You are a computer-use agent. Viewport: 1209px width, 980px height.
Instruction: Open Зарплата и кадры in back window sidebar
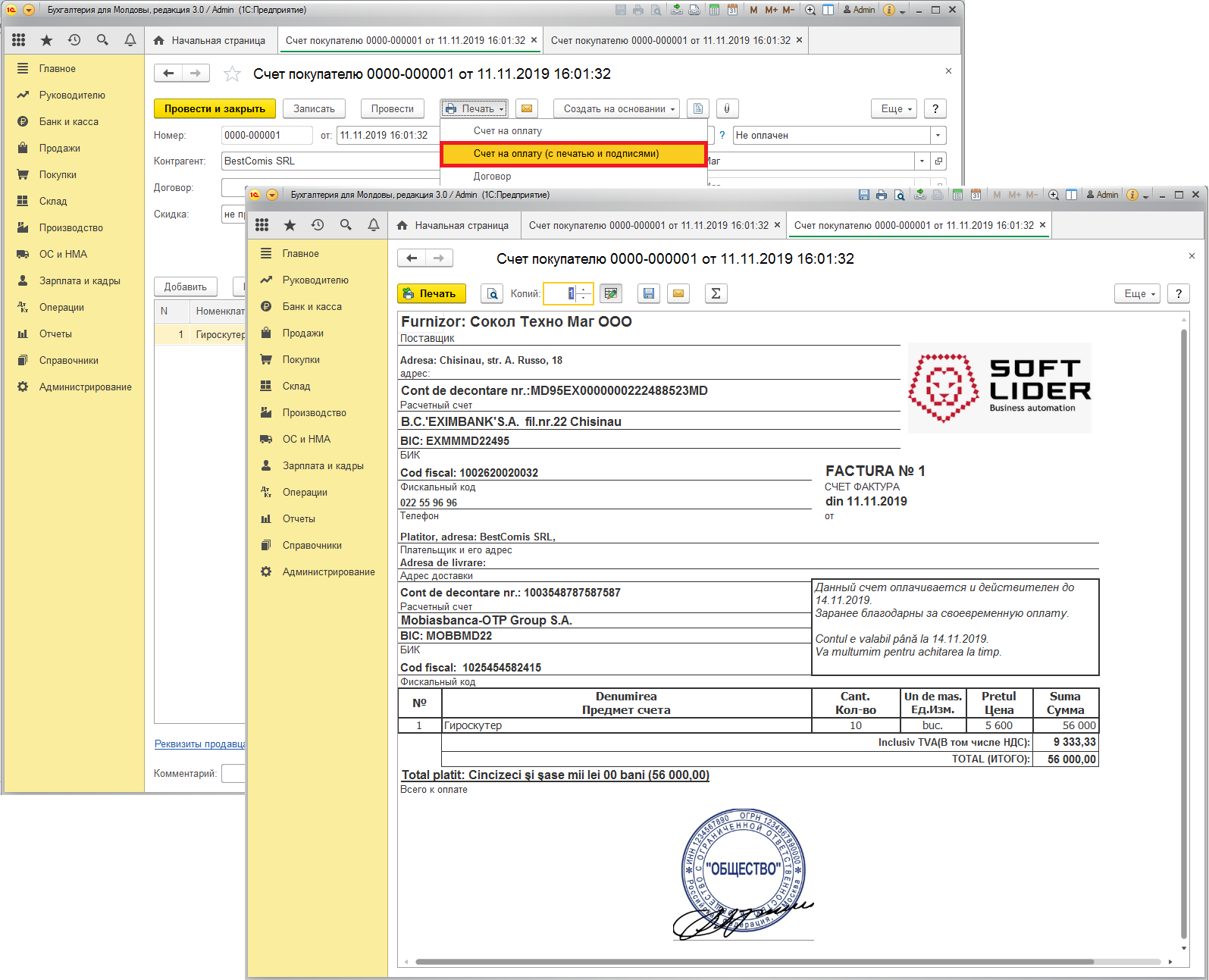pyautogui.click(x=80, y=280)
